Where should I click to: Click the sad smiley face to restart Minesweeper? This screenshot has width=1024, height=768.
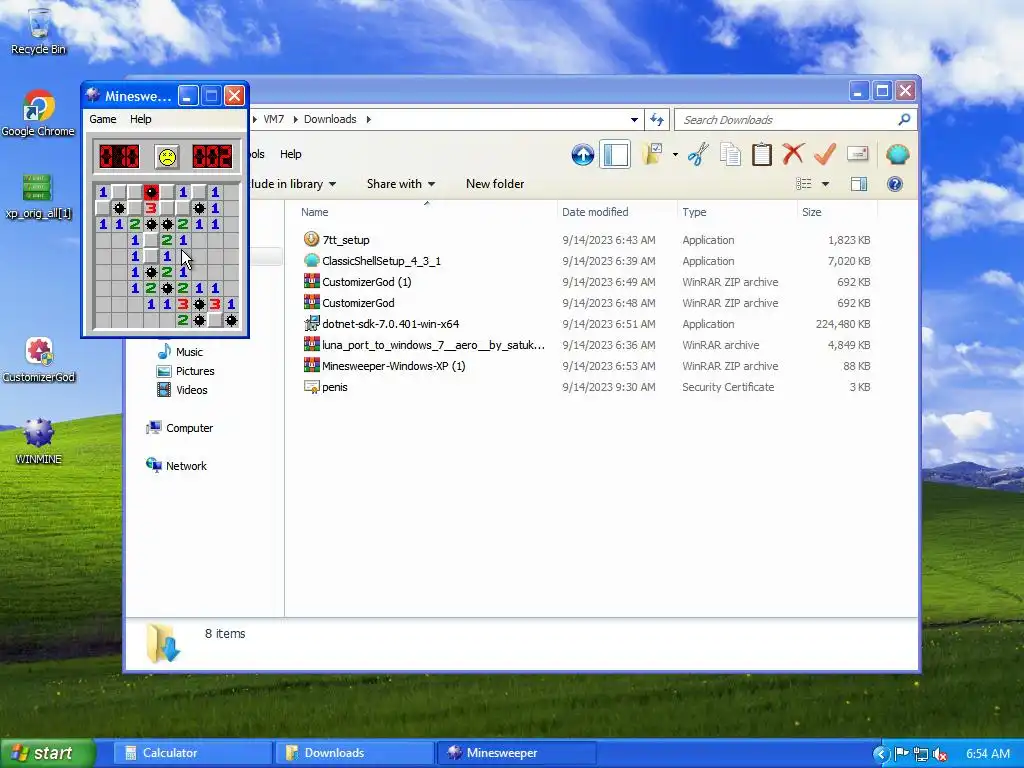(167, 157)
